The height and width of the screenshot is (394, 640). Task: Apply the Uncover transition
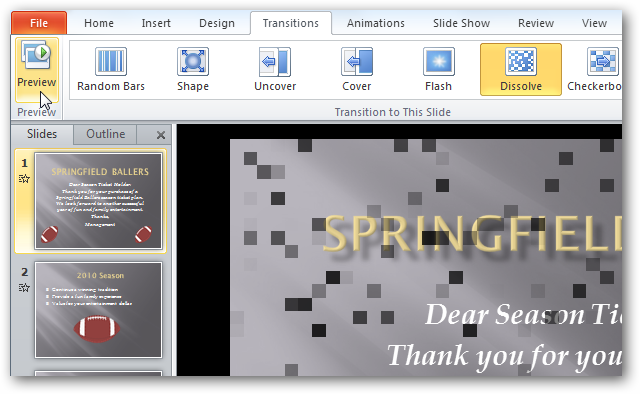pos(275,69)
